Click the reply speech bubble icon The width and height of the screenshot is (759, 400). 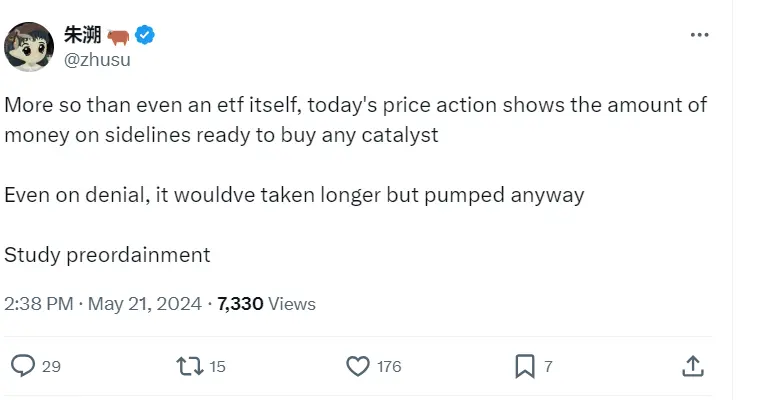21,366
